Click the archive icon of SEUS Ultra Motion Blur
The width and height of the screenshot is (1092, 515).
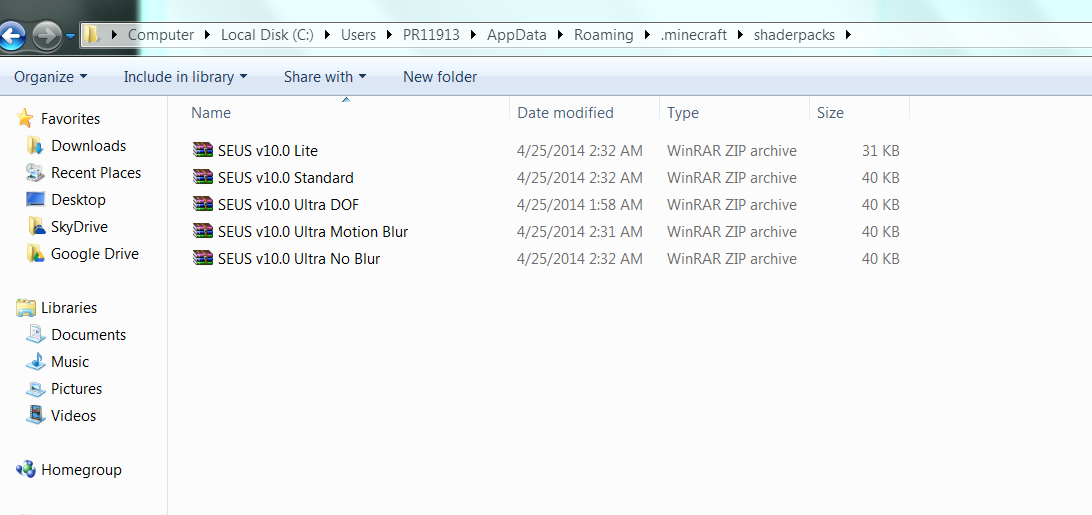pyautogui.click(x=203, y=231)
